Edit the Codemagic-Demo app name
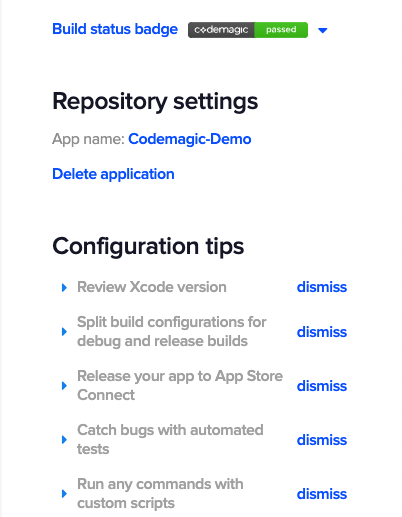 [189, 139]
